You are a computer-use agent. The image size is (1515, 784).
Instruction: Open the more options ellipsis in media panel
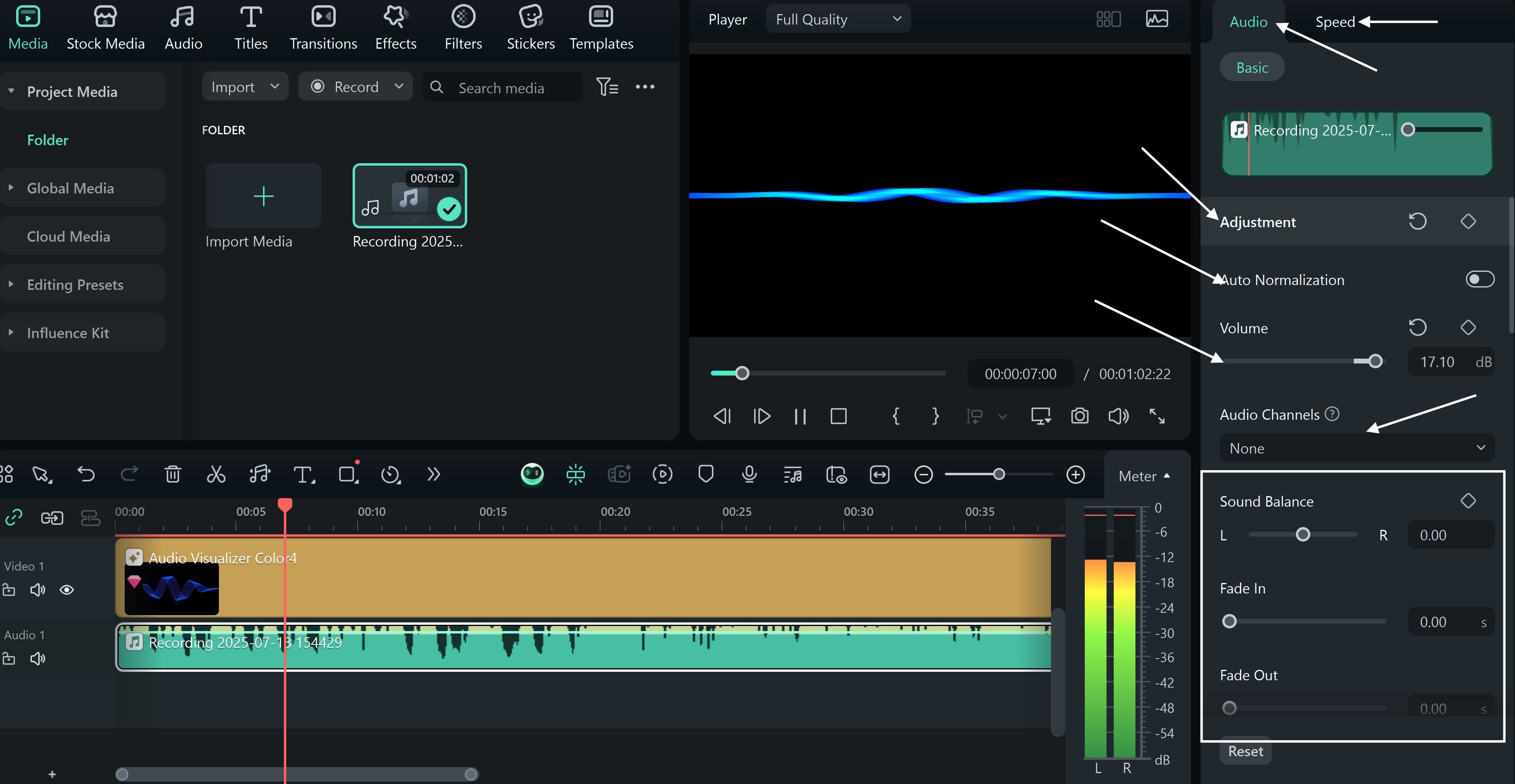pyautogui.click(x=645, y=87)
